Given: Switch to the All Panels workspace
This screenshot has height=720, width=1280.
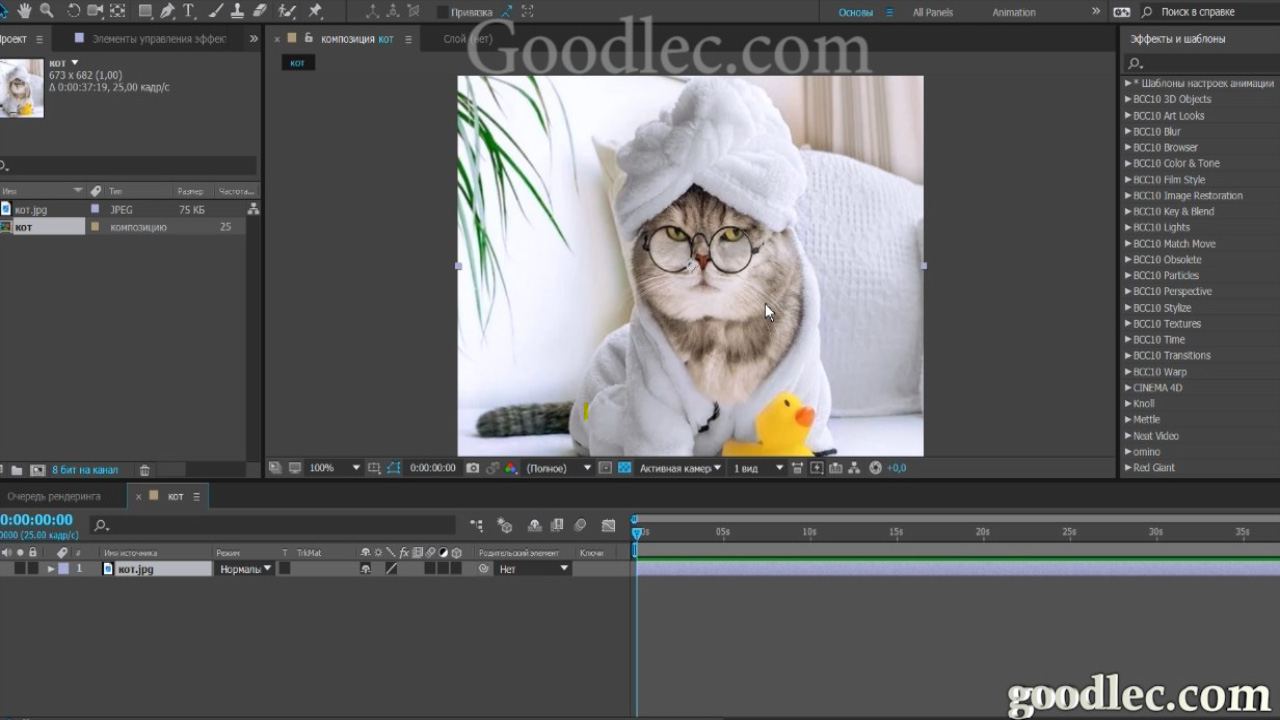Looking at the screenshot, I should [x=933, y=12].
